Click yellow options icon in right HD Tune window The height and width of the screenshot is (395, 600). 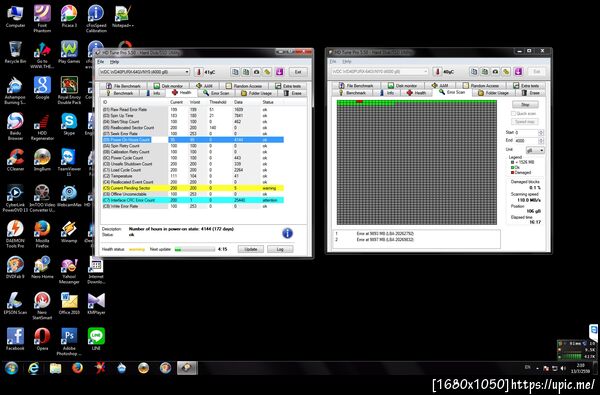pyautogui.click(x=506, y=71)
